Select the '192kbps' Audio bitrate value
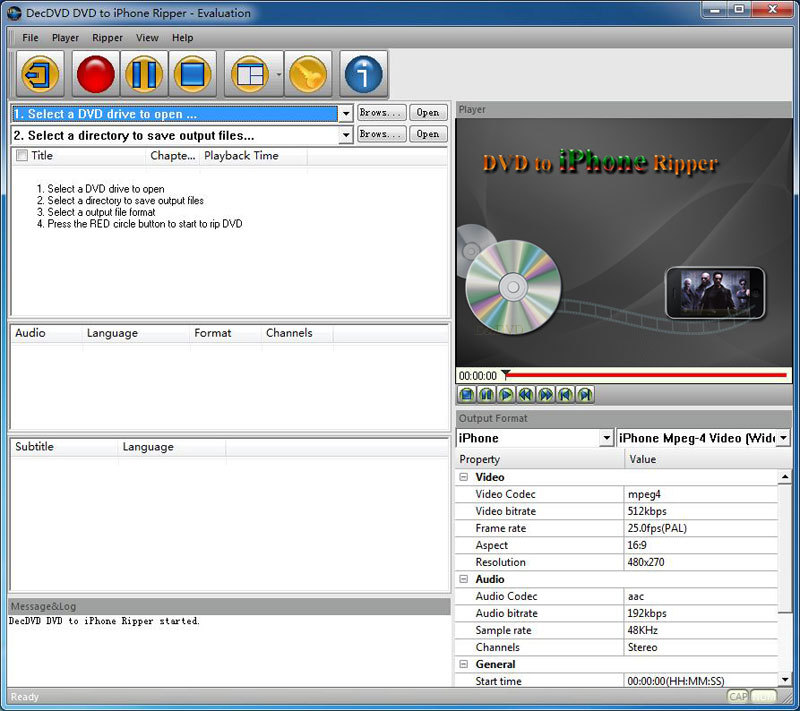 (647, 613)
